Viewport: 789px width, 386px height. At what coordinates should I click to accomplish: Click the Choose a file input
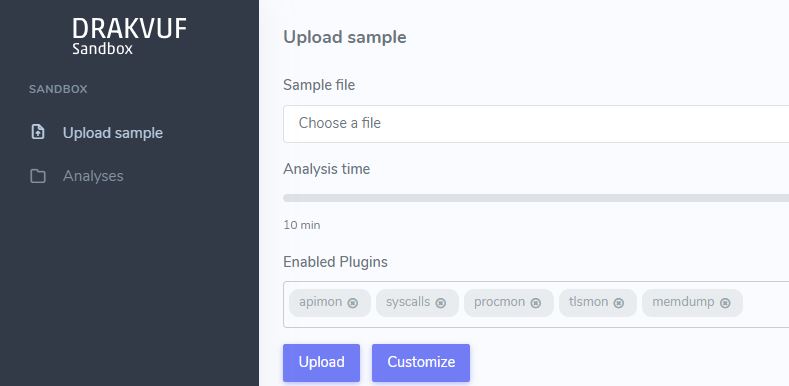pyautogui.click(x=536, y=124)
